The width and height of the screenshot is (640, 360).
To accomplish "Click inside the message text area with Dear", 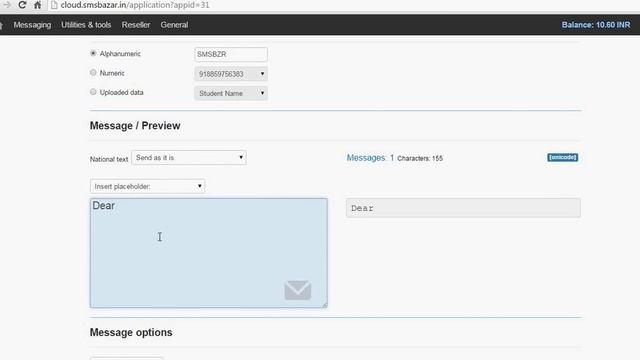I will coord(209,253).
